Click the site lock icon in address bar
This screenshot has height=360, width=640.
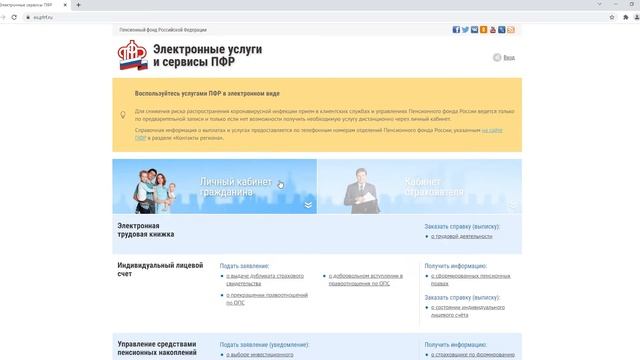[x=28, y=17]
